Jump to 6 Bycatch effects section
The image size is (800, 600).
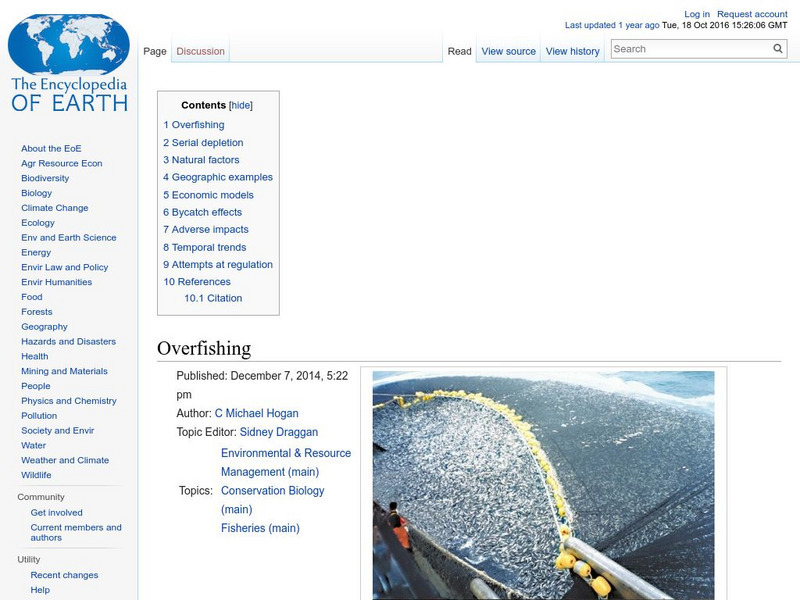click(203, 212)
